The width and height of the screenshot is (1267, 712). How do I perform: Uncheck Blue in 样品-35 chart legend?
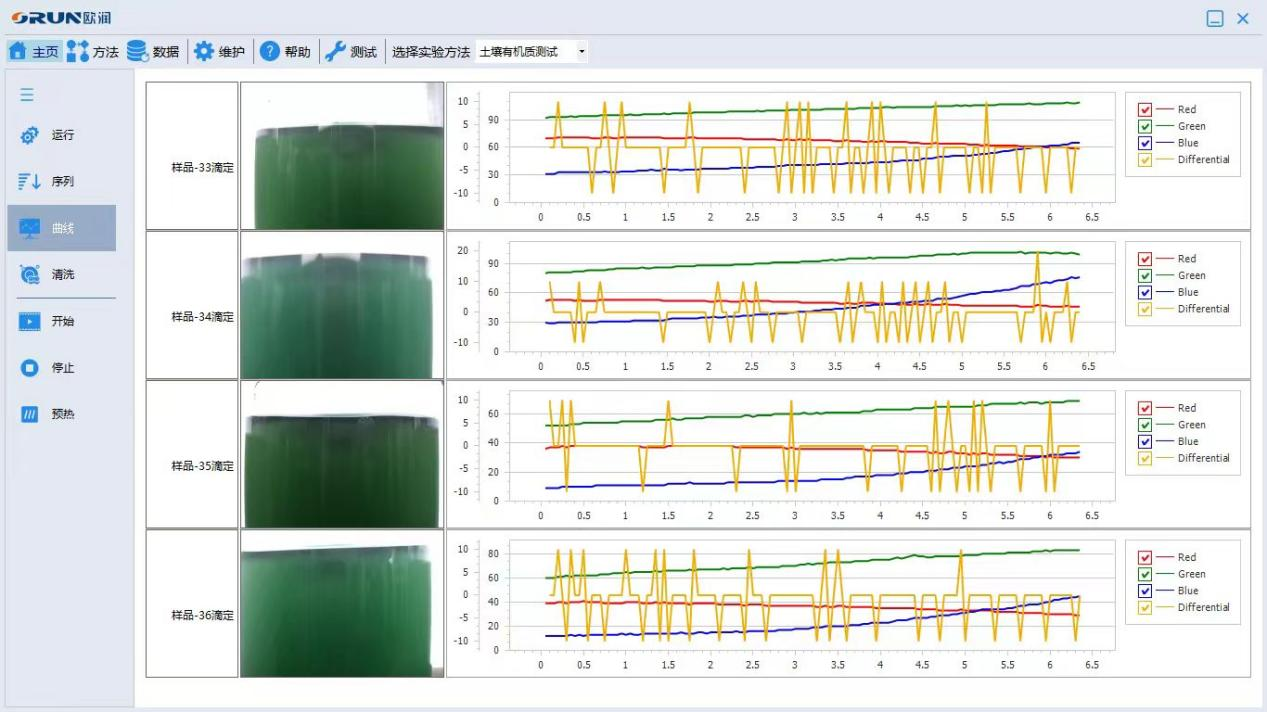pos(1145,441)
